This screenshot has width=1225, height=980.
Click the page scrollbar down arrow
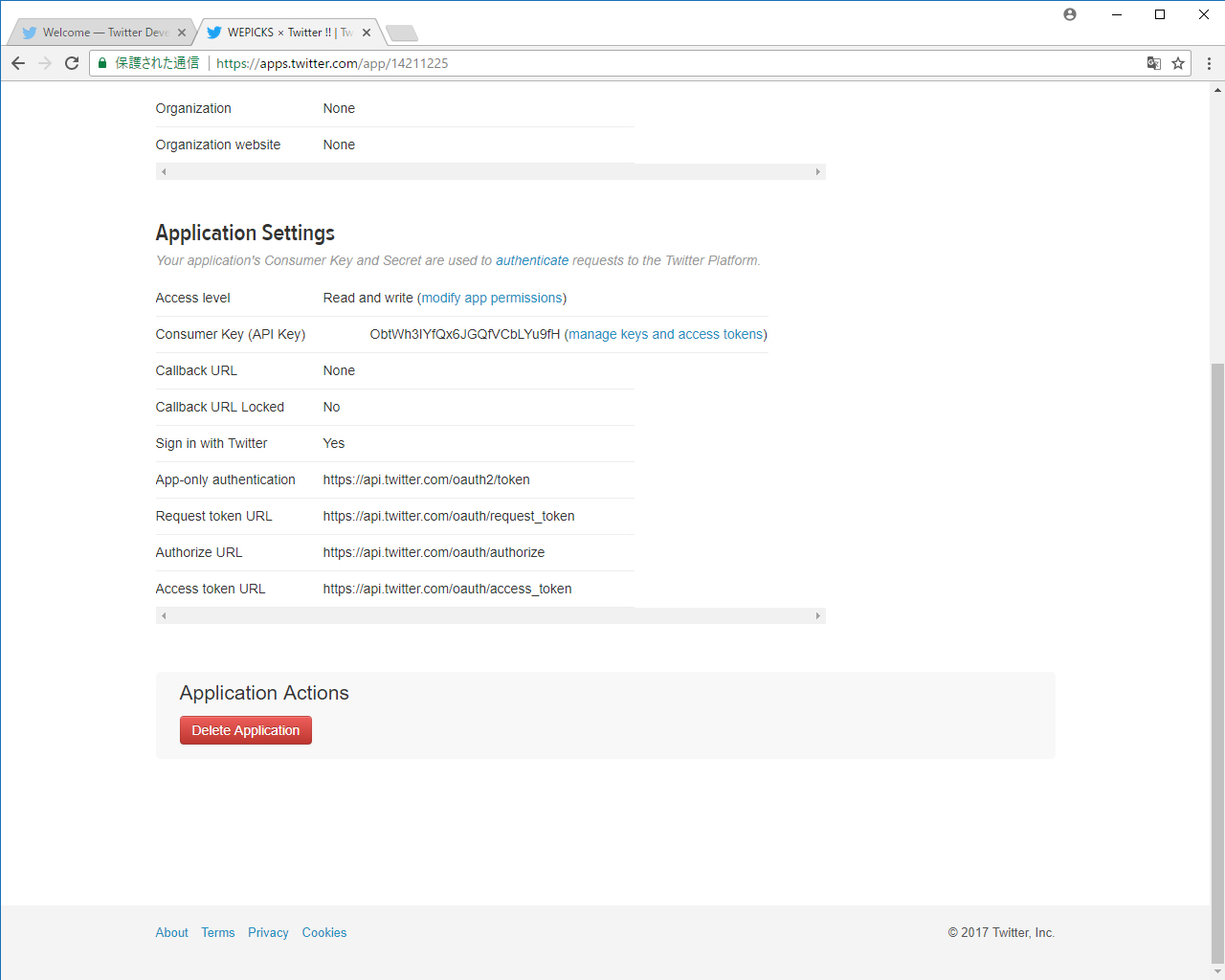[1217, 971]
